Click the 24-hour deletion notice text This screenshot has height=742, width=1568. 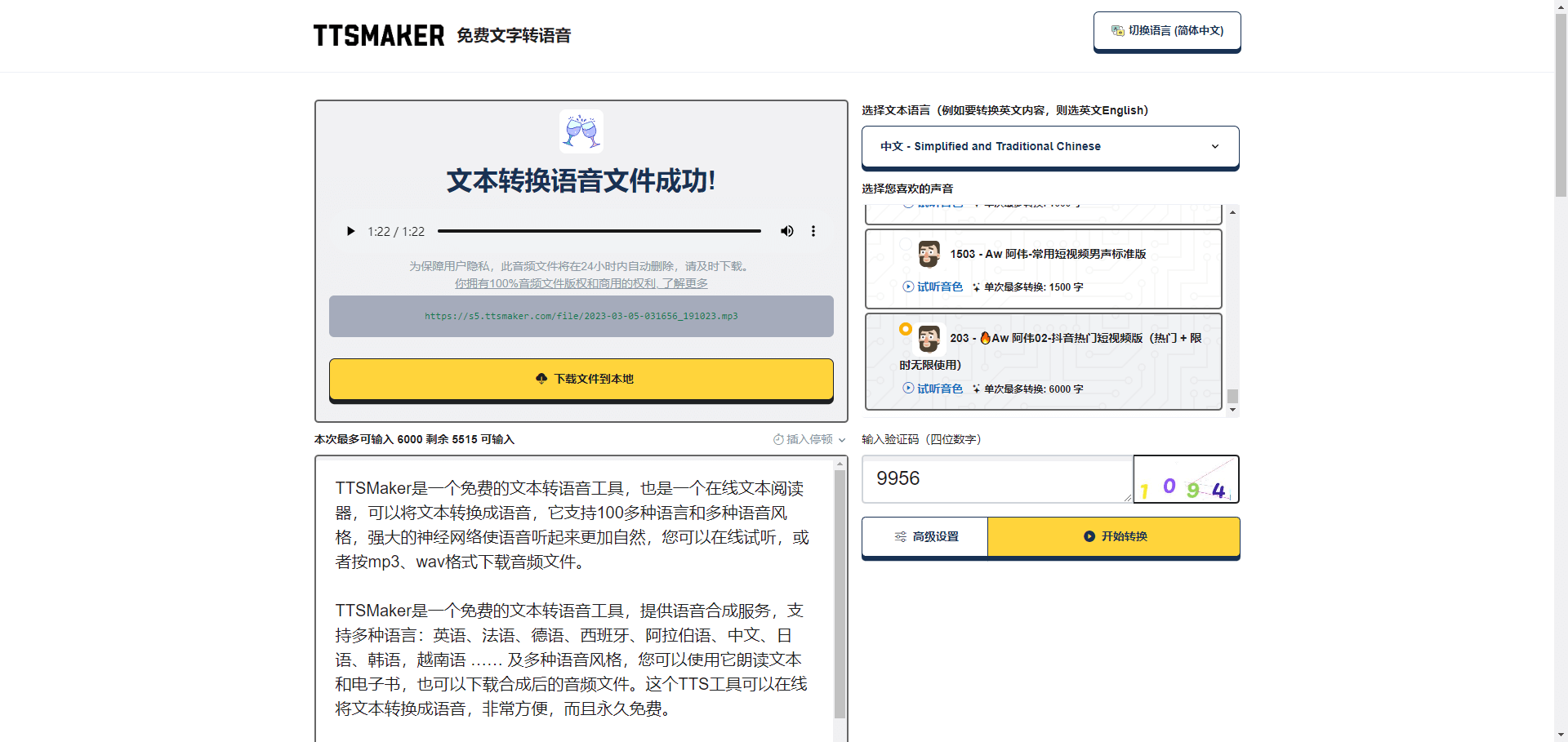click(x=581, y=266)
